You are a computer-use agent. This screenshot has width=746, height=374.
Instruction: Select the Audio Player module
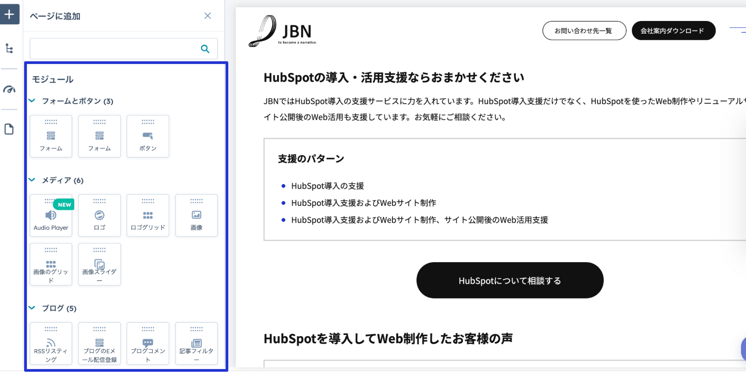pos(51,216)
